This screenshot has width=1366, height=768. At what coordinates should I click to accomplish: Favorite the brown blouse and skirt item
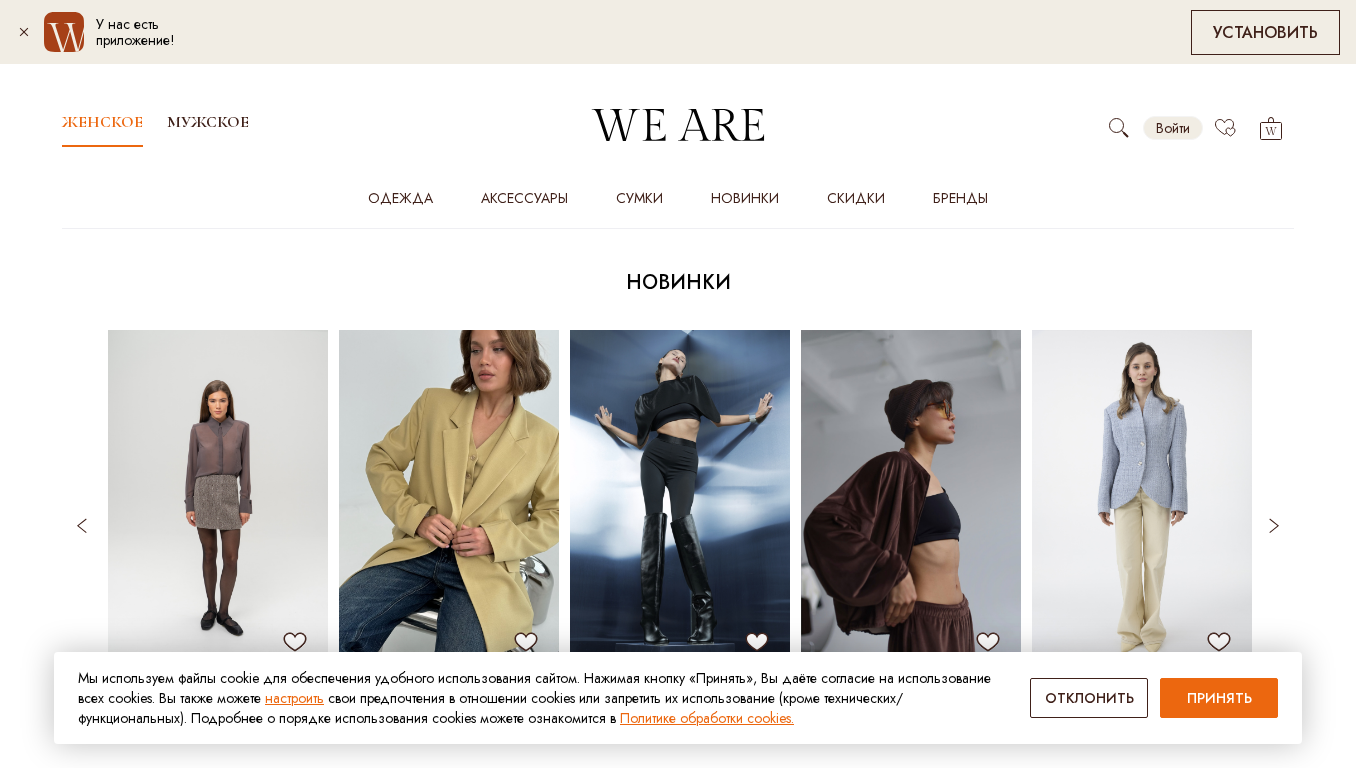[295, 642]
